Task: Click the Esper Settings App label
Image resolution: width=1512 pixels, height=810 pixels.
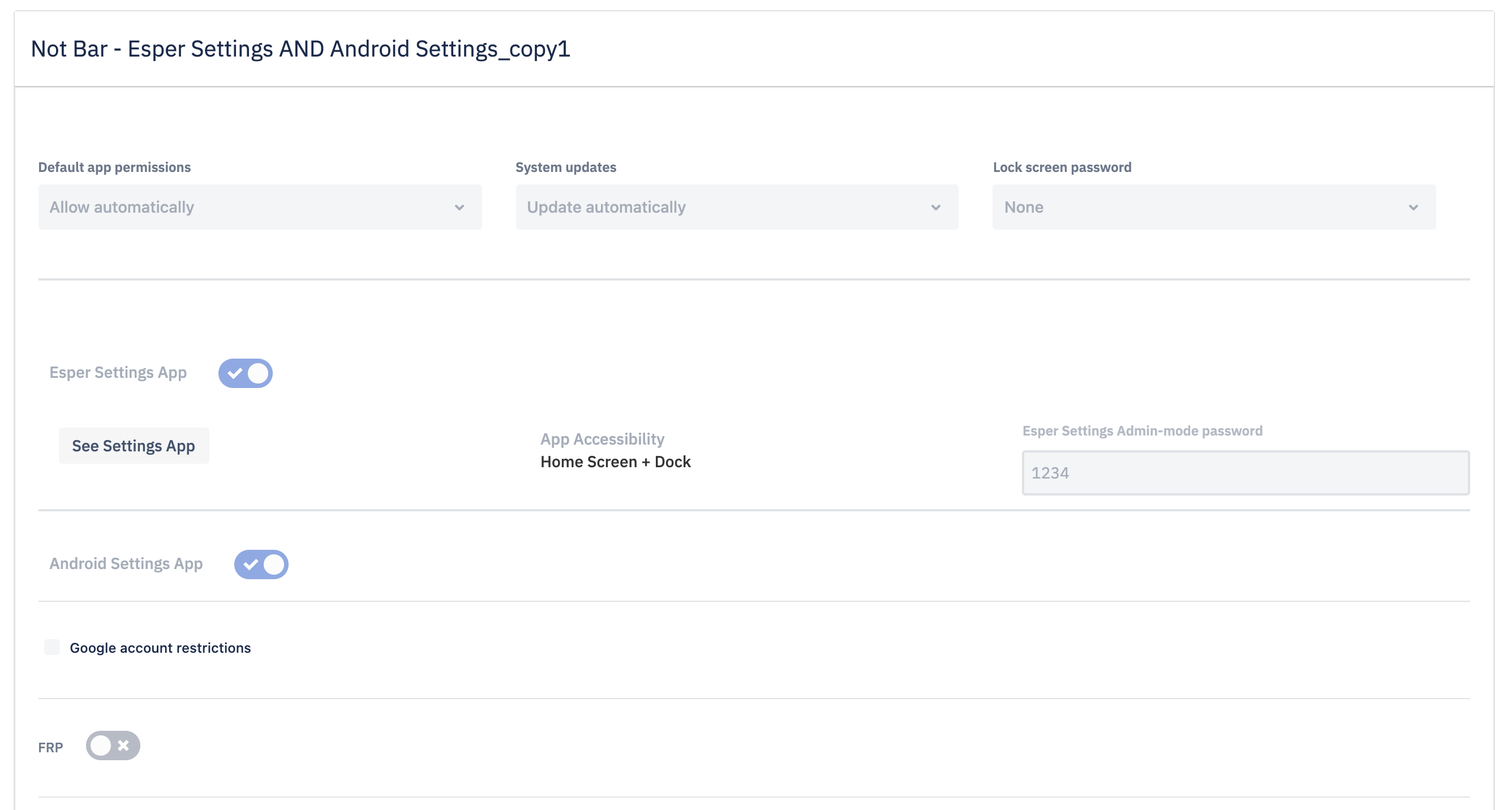Action: tap(118, 372)
